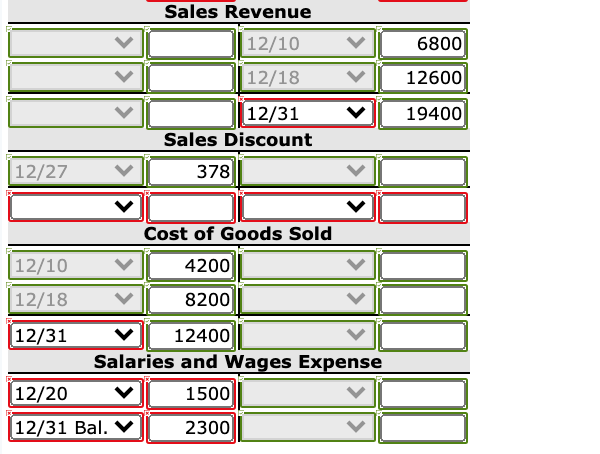Open the 12/31 Bal. dropdown in Salaries and Wages
This screenshot has height=454, width=600.
tap(76, 427)
